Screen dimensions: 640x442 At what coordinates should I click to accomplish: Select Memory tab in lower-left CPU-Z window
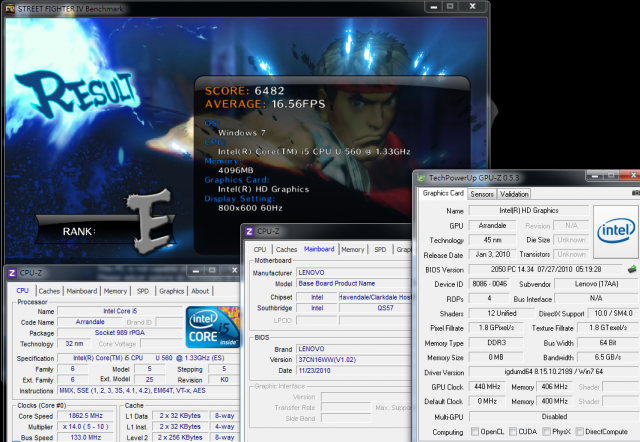point(115,291)
